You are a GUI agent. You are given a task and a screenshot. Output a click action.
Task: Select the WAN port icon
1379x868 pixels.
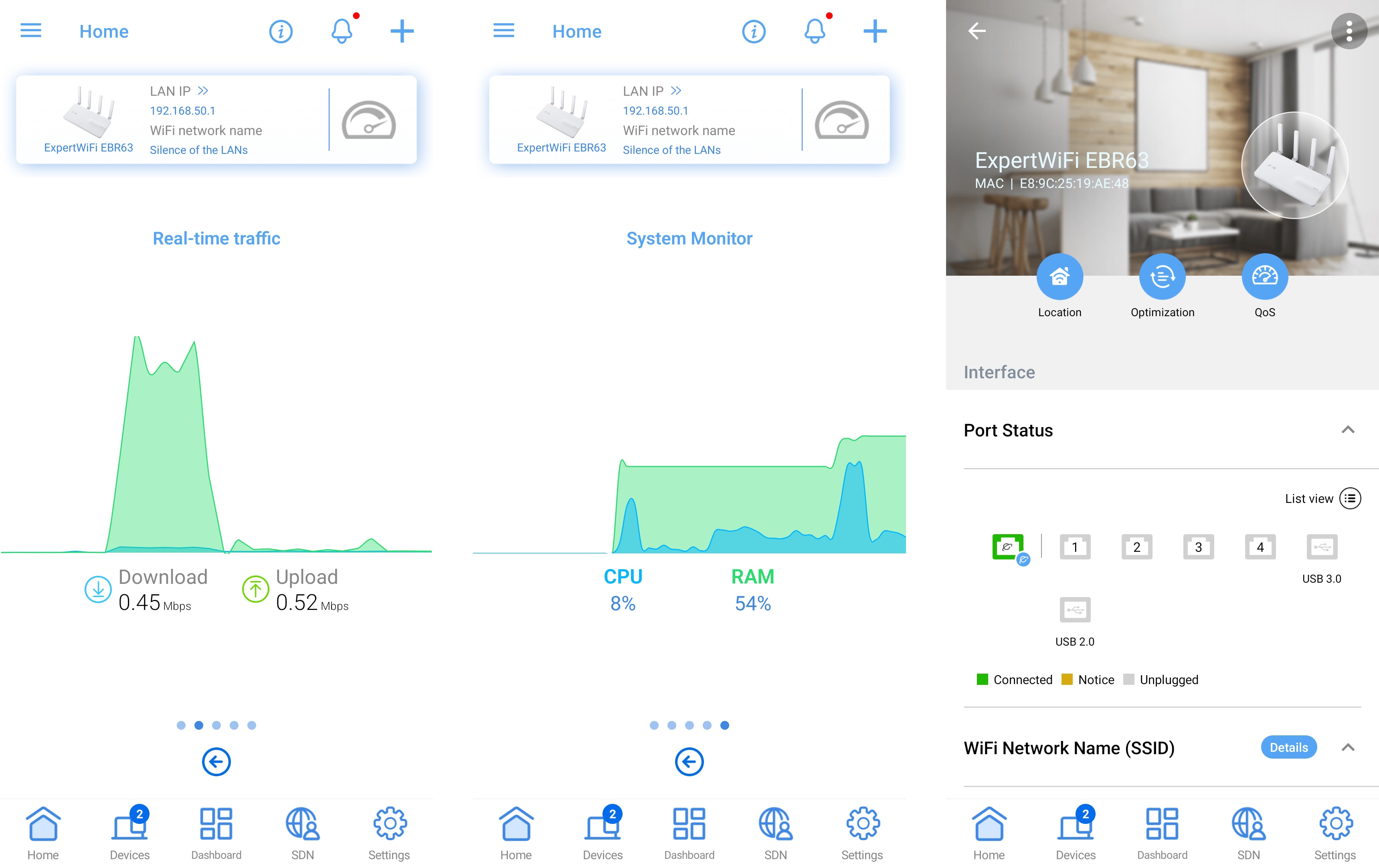pyautogui.click(x=1007, y=547)
